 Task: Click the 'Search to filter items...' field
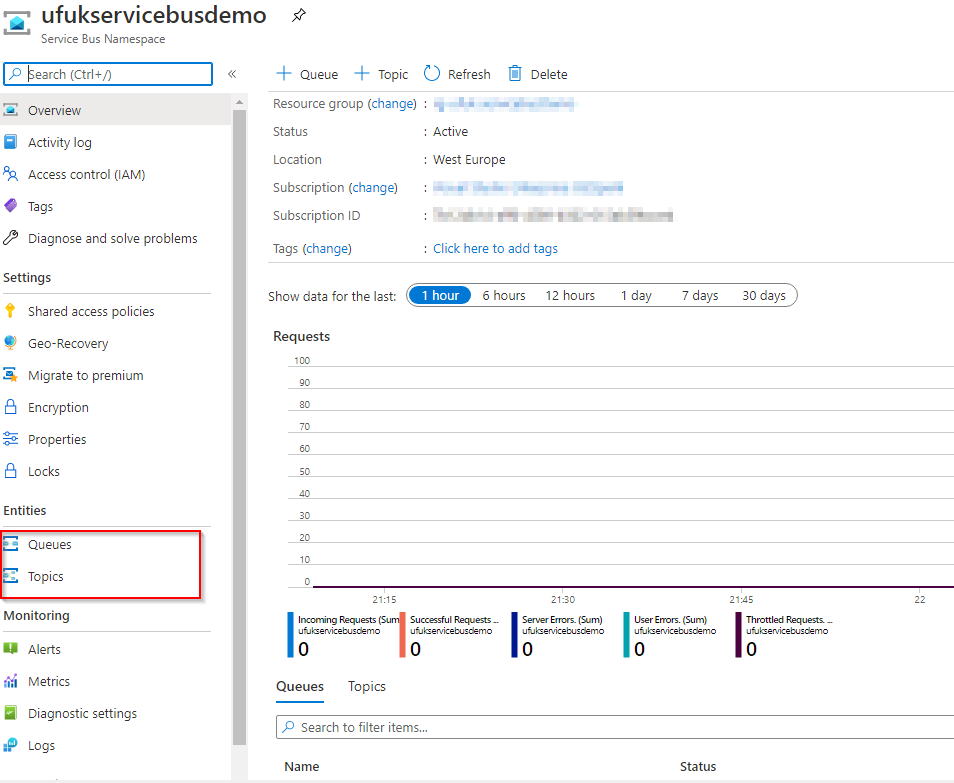click(615, 727)
